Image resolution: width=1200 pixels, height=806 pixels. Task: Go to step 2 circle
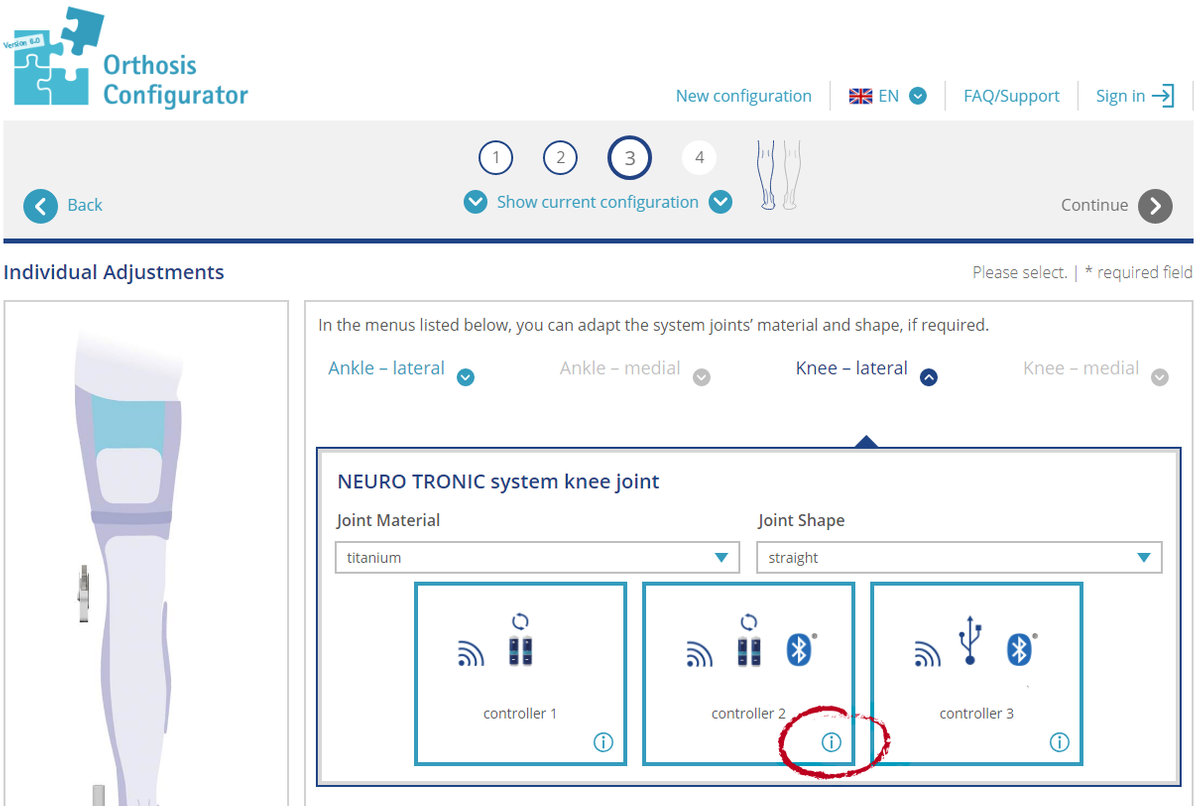click(x=560, y=157)
